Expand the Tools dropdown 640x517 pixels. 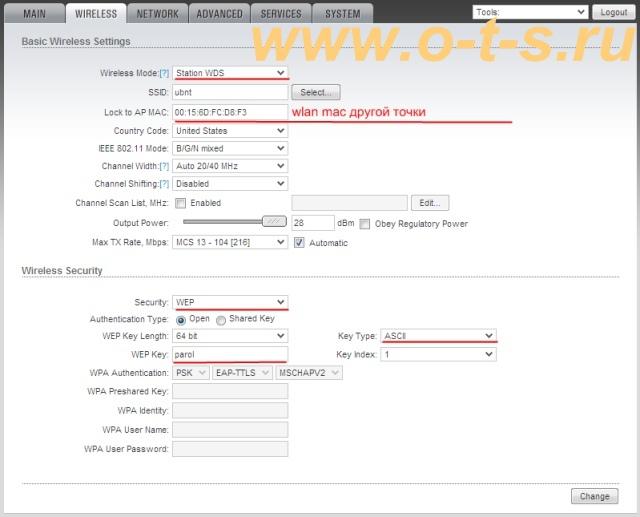[x=530, y=12]
